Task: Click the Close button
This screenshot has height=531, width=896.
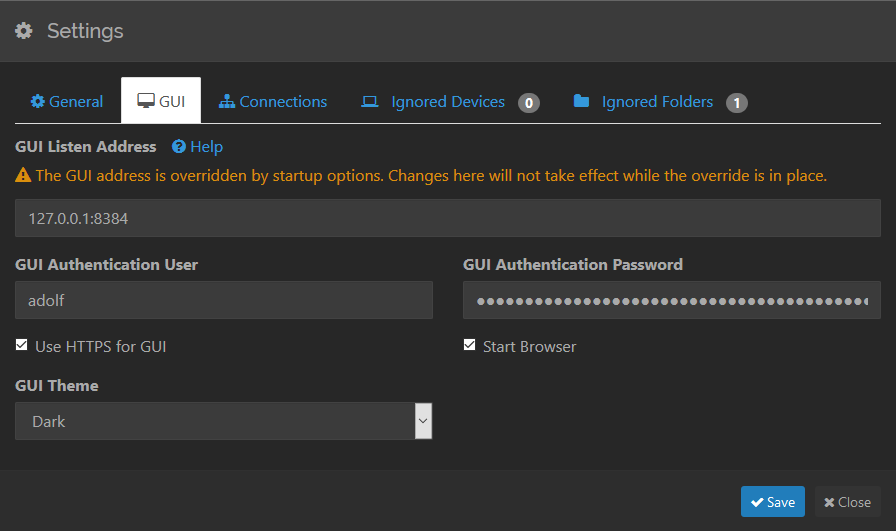Action: tap(847, 501)
